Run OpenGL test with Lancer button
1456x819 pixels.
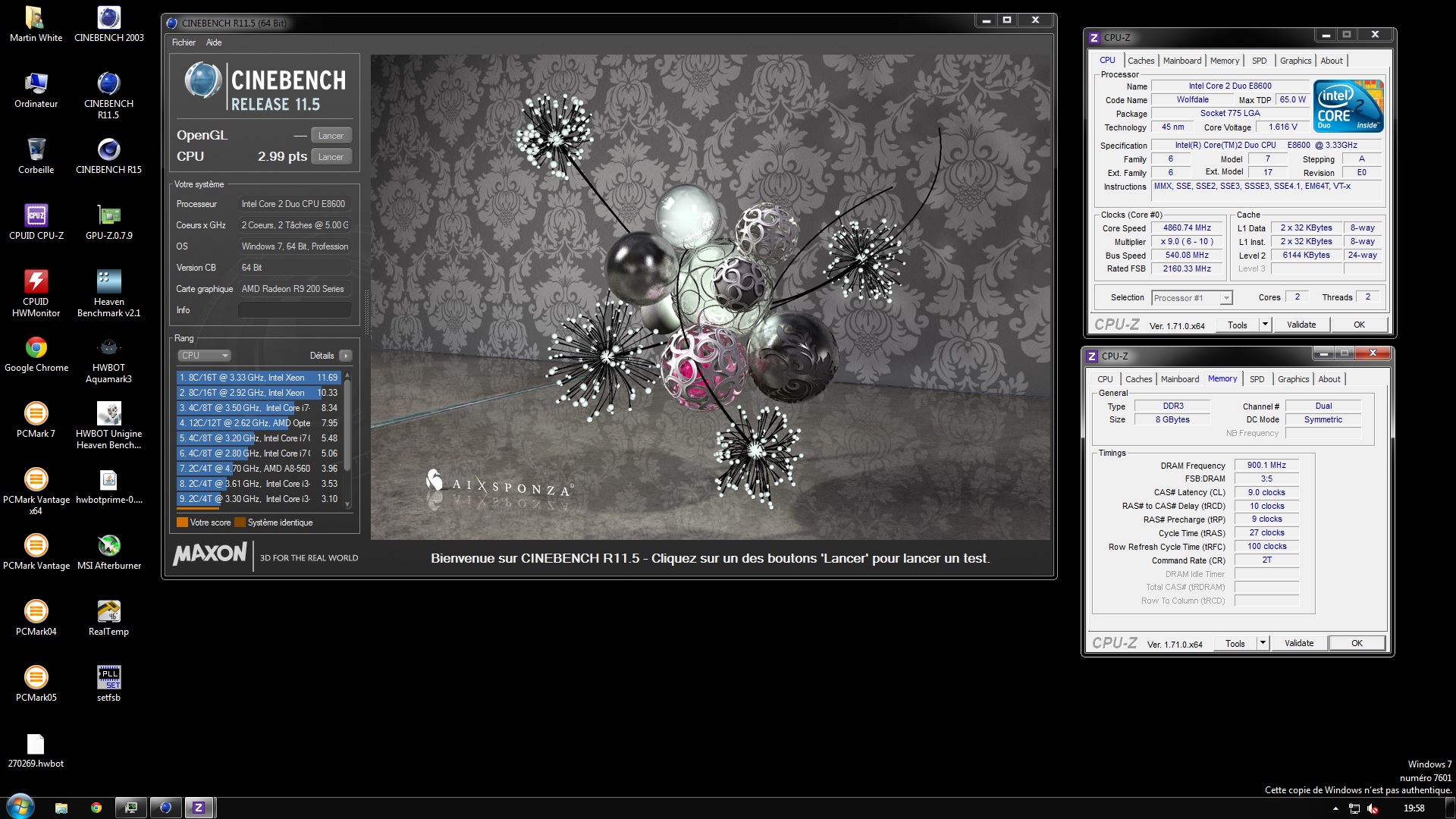pyautogui.click(x=331, y=136)
